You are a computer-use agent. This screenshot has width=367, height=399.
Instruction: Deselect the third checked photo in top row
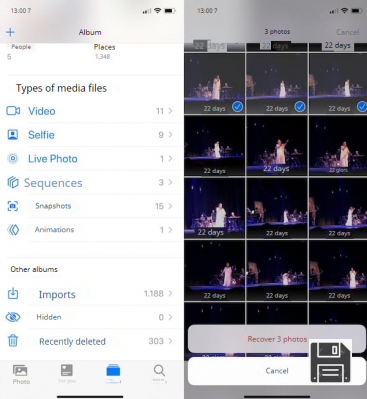pos(362,107)
